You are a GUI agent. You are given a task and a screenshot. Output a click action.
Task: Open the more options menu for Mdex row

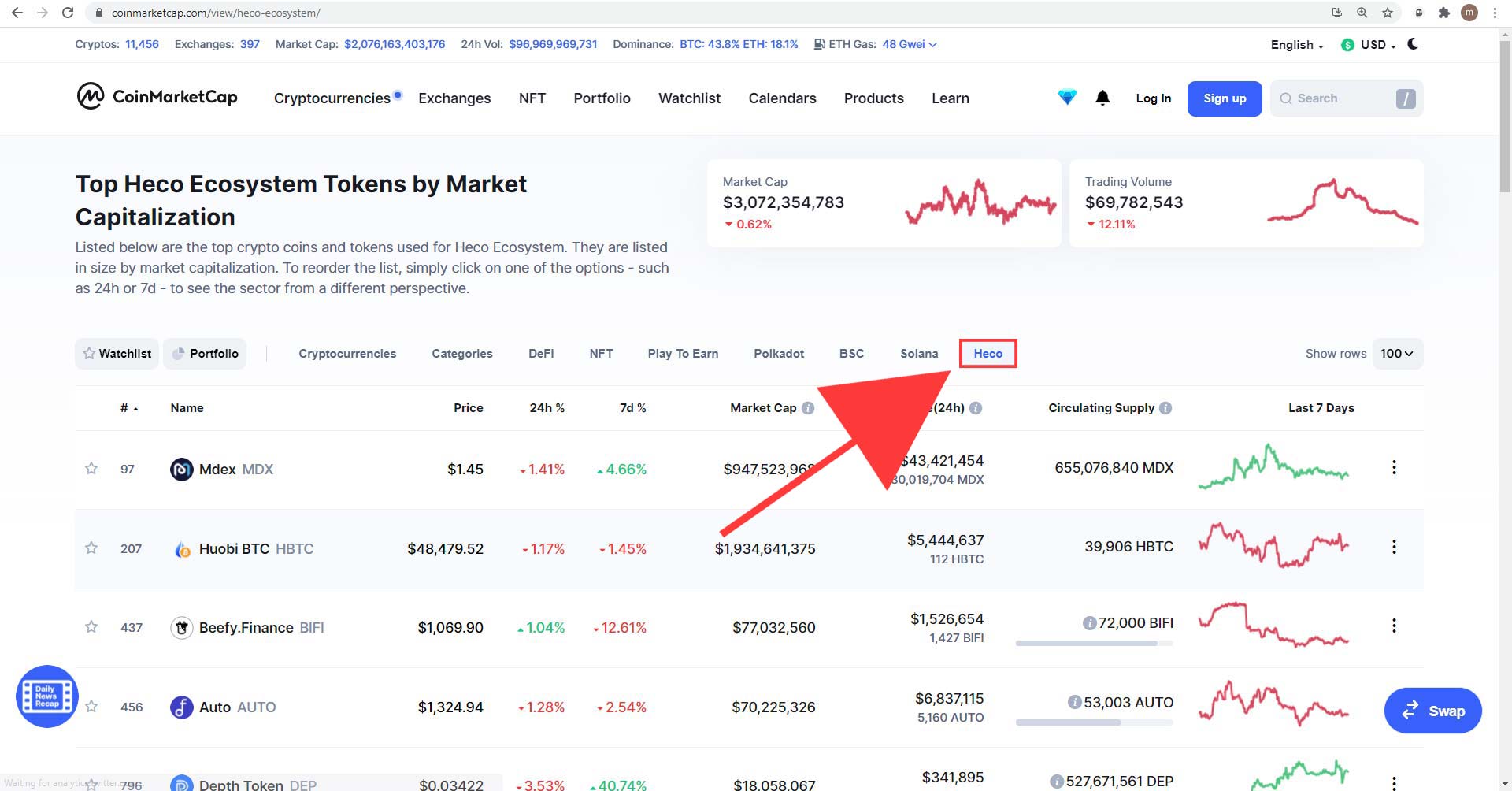click(x=1394, y=467)
